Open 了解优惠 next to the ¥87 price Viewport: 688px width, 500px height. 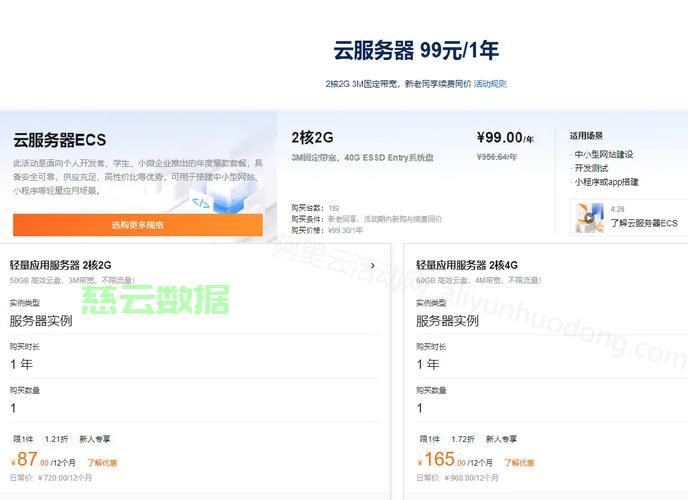(102, 462)
